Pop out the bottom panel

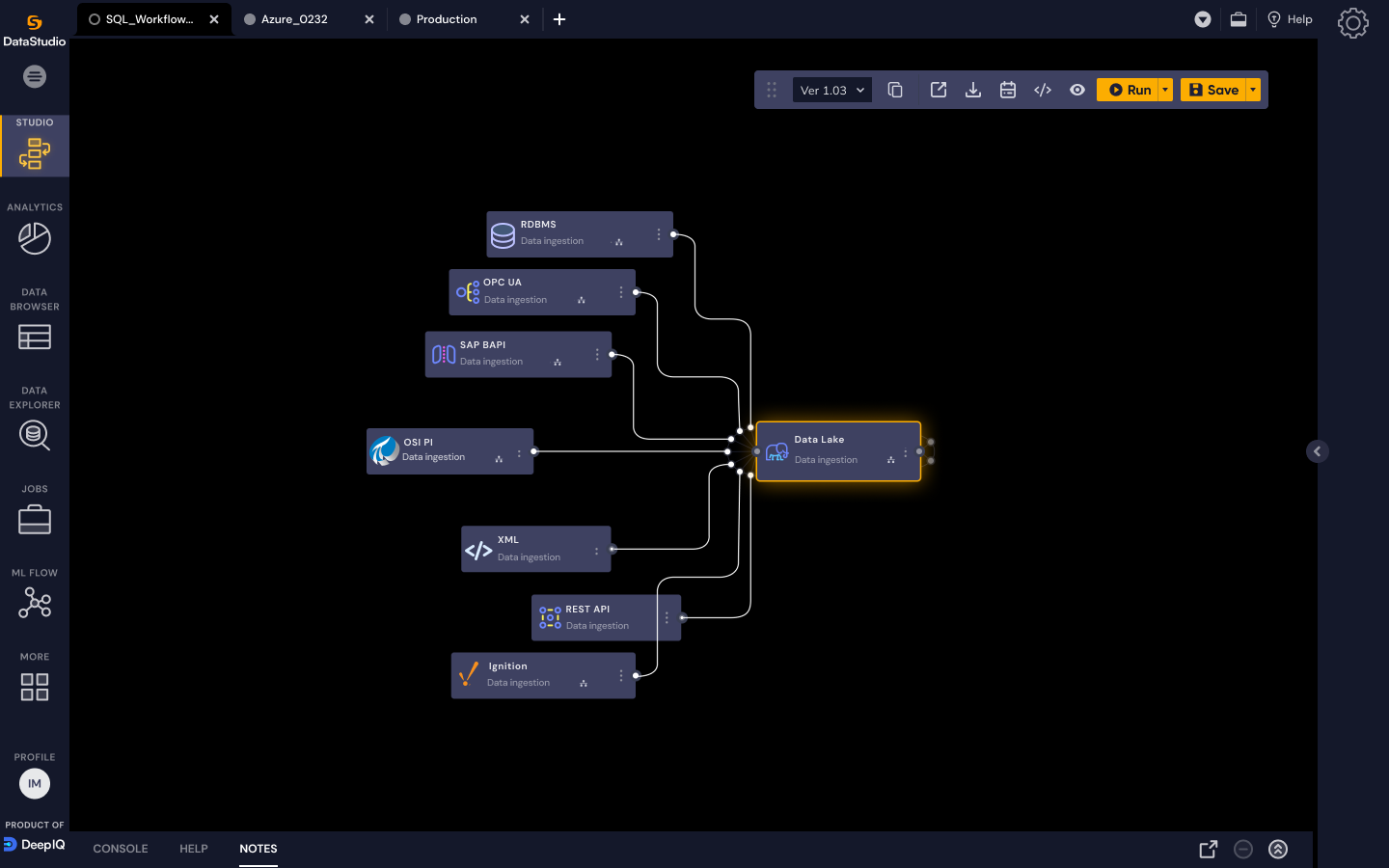coord(1209,849)
